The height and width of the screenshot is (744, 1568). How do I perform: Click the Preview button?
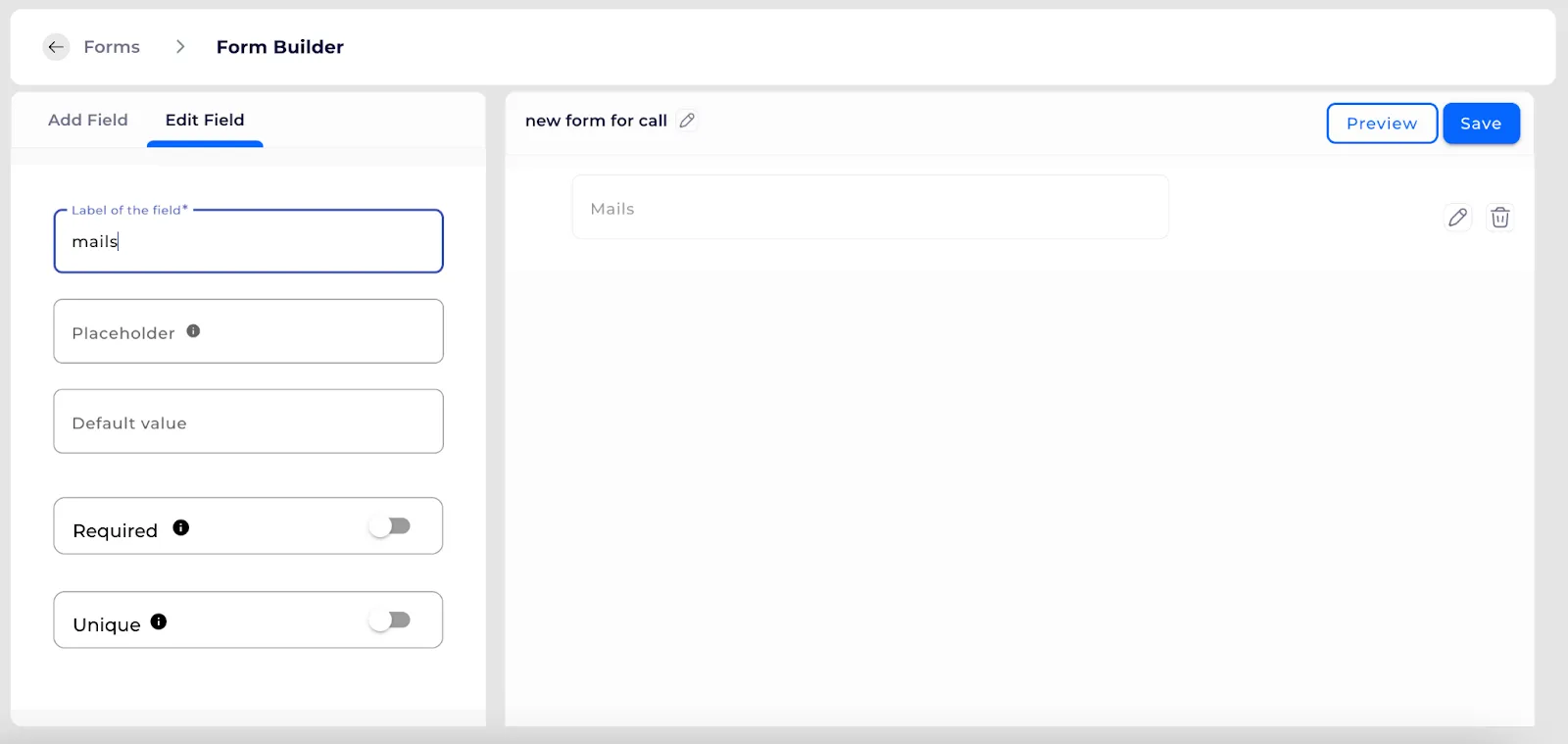(1382, 124)
